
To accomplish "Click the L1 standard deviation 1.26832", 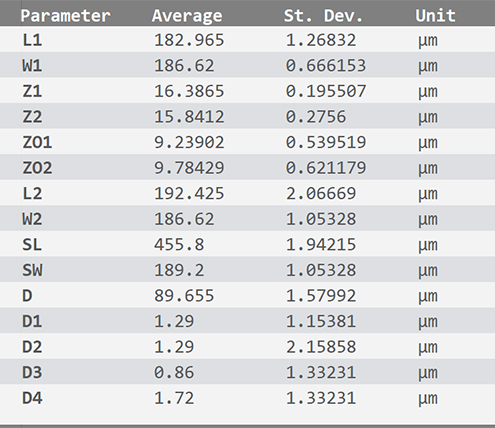I will 321,40.
